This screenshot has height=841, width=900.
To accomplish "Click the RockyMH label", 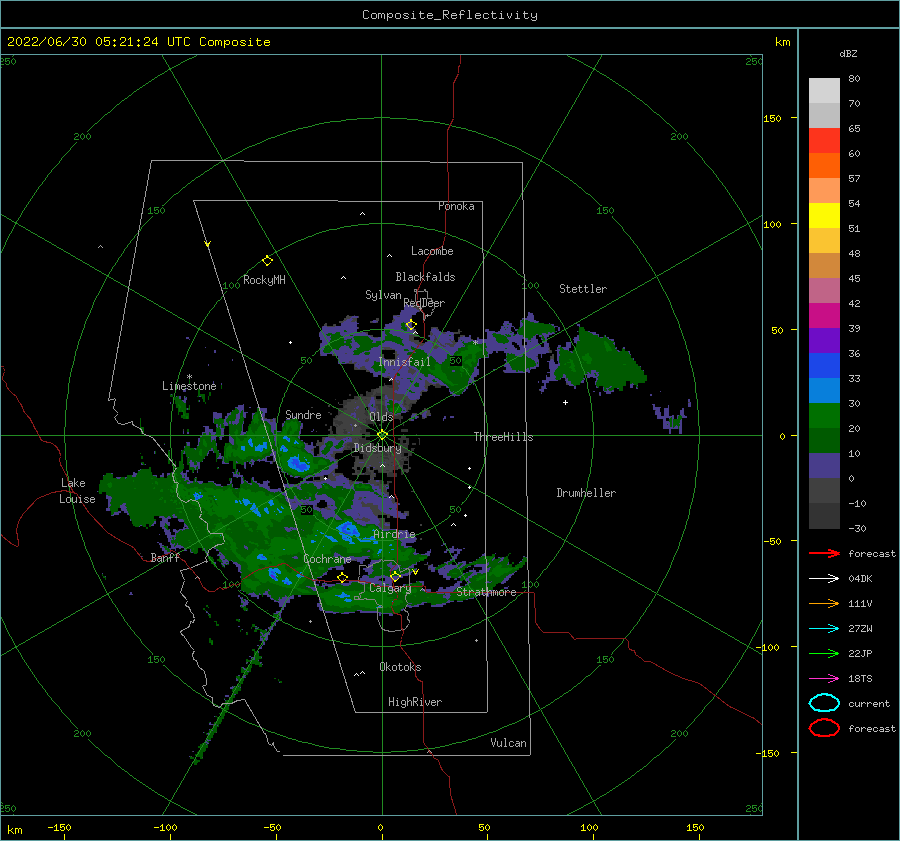I will click(264, 280).
